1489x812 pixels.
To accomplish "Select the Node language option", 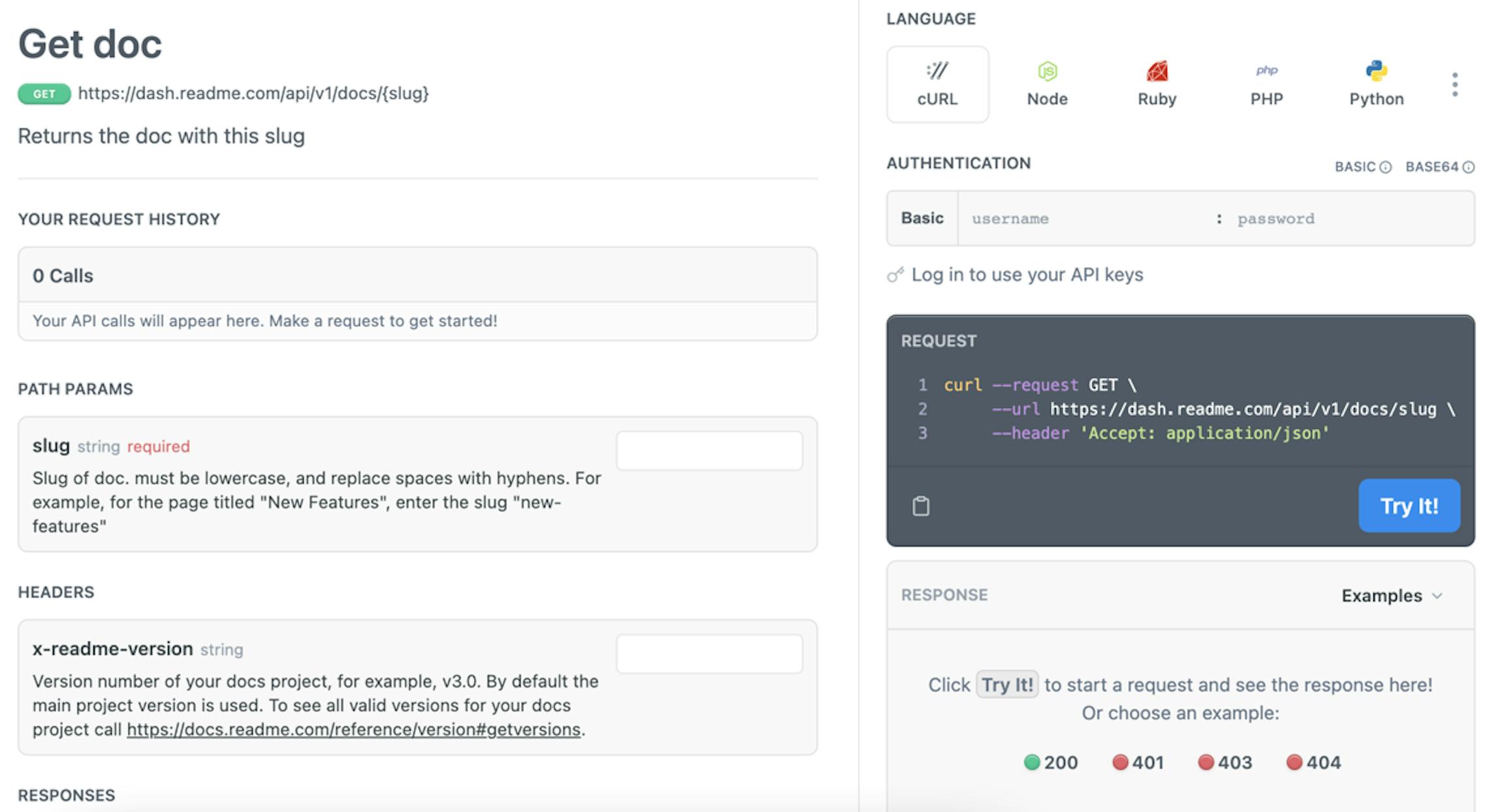I will pos(1047,84).
